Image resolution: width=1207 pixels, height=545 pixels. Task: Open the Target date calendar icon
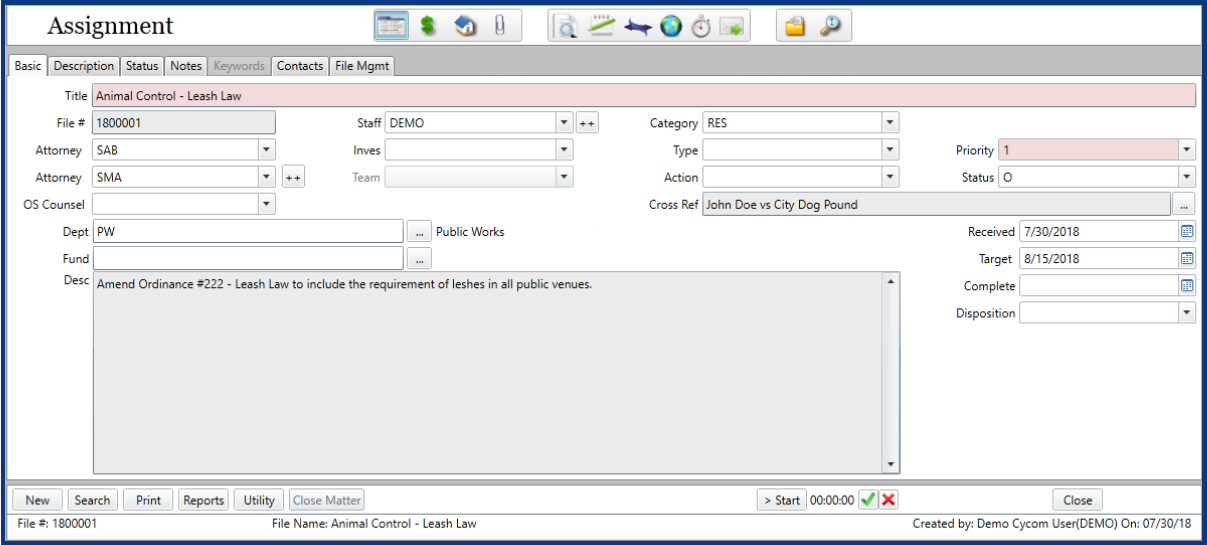1187,258
